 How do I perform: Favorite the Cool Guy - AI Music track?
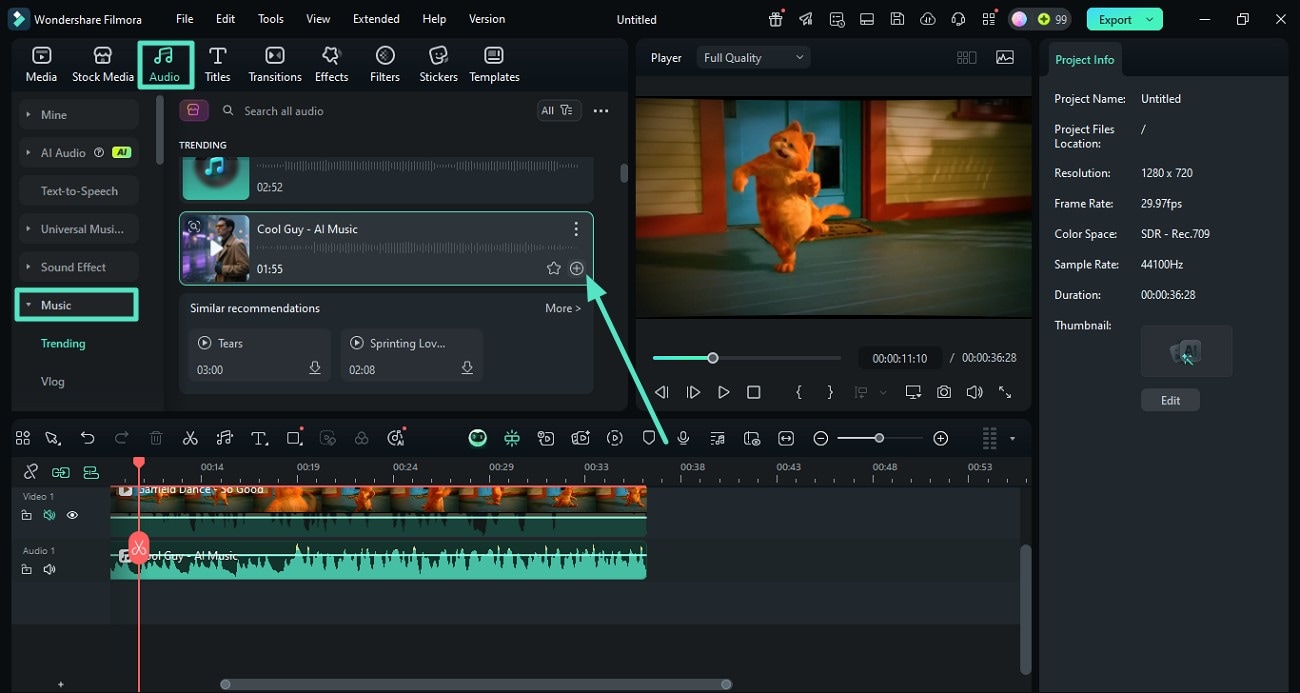[554, 268]
